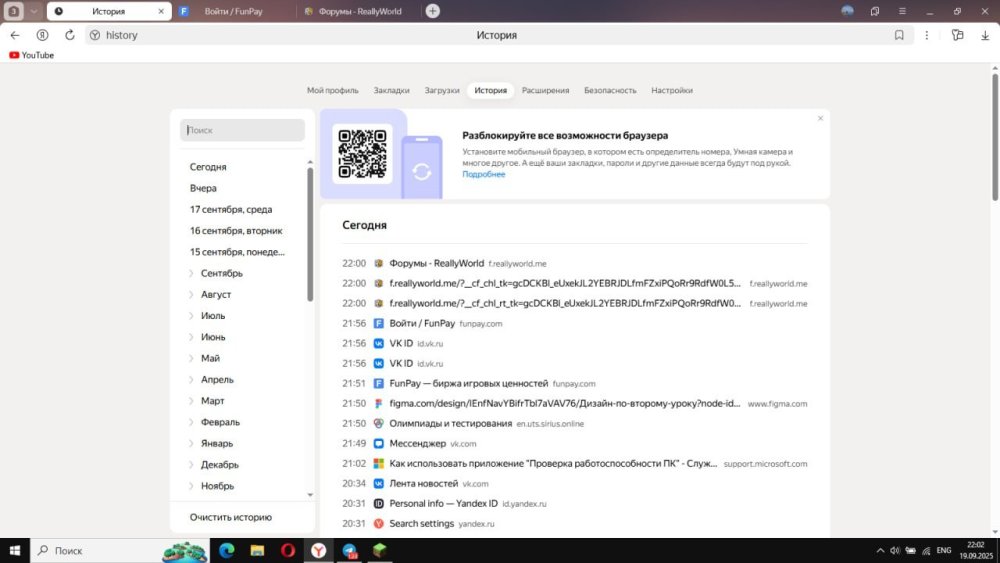Click the QR code image in the banner
Viewport: 1000px width, 563px height.
click(x=362, y=154)
